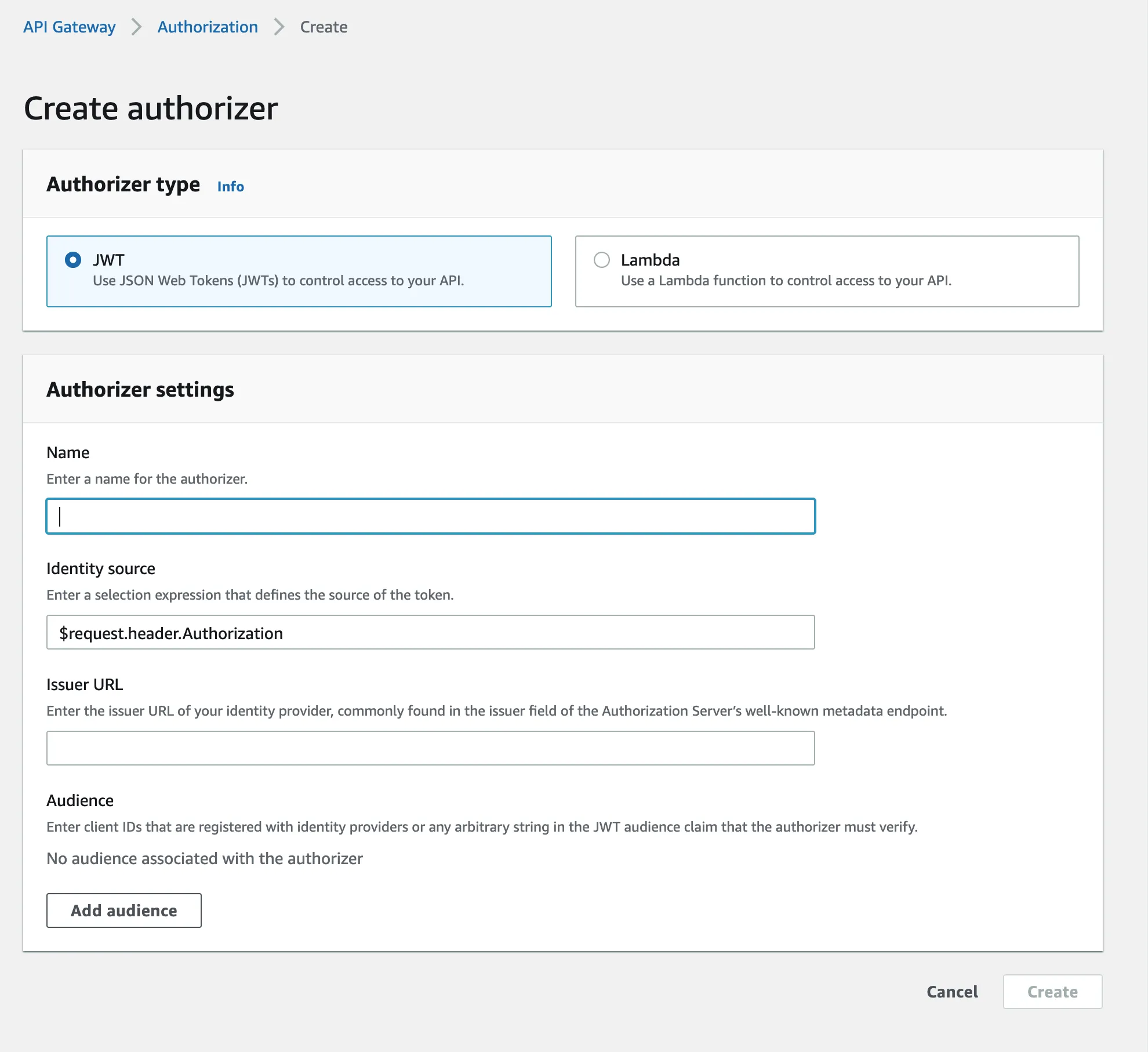Screen dimensions: 1148x1052
Task: Select the JWT radio button
Action: (x=73, y=260)
